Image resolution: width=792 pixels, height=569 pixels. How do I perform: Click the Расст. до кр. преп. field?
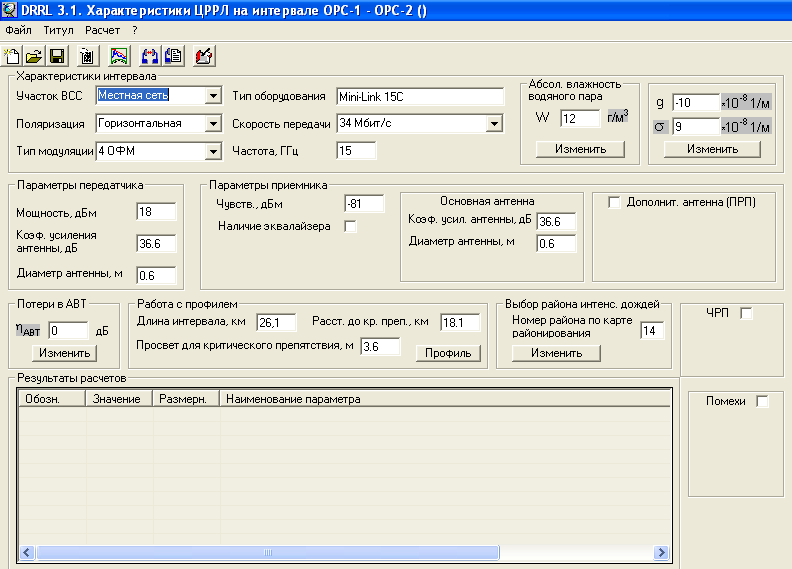click(x=460, y=323)
